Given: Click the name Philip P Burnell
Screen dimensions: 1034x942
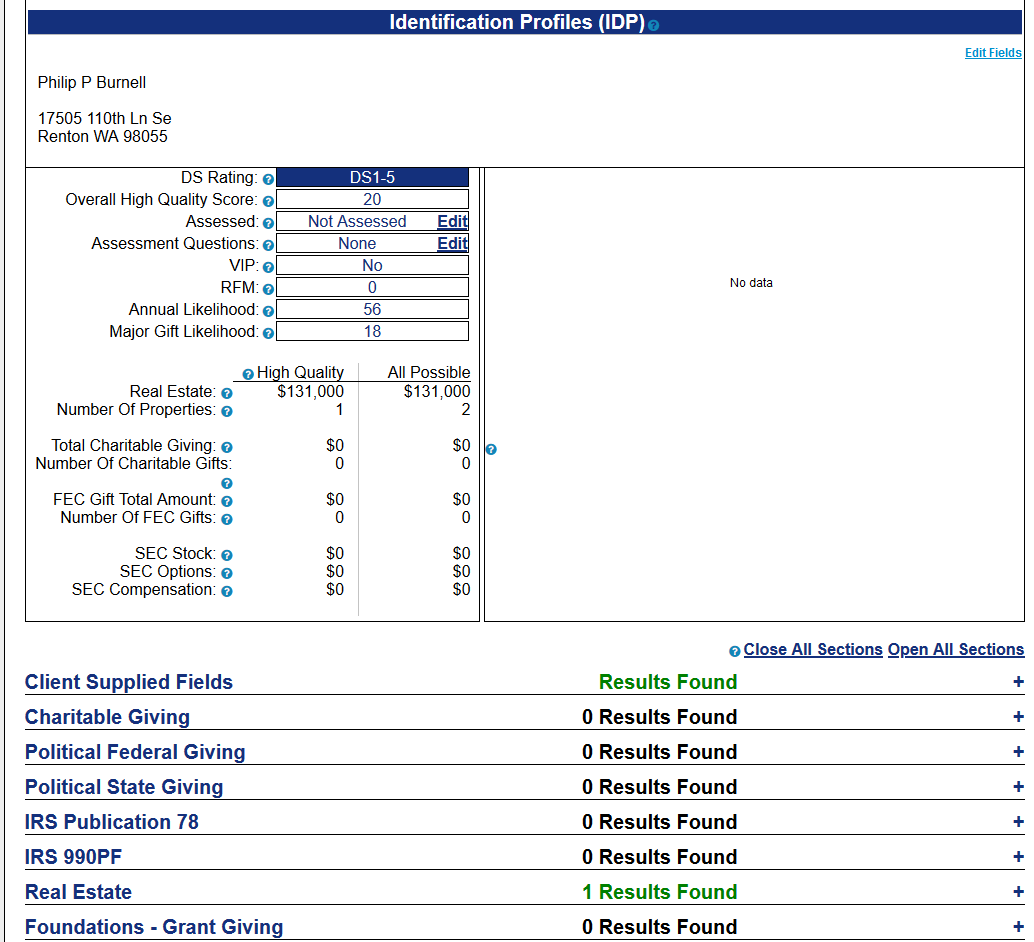Looking at the screenshot, I should click(92, 82).
